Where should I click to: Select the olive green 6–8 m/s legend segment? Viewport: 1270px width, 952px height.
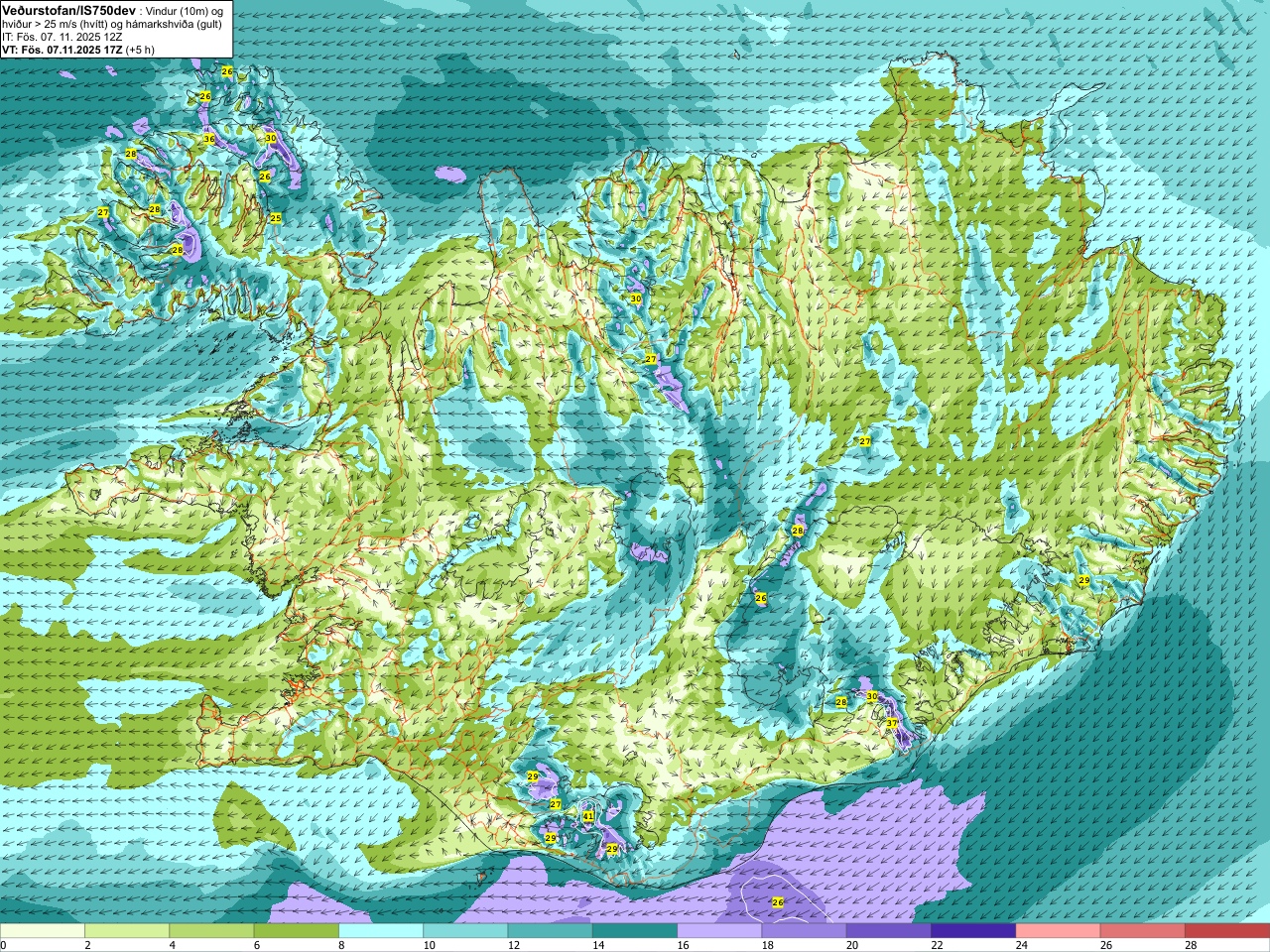click(297, 931)
